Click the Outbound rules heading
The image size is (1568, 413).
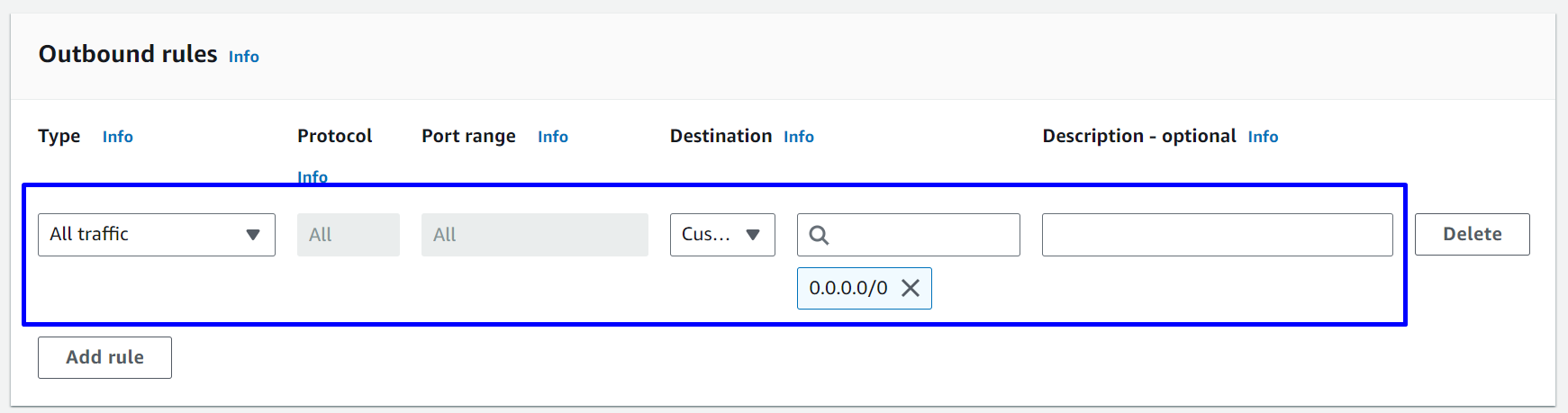(x=128, y=55)
